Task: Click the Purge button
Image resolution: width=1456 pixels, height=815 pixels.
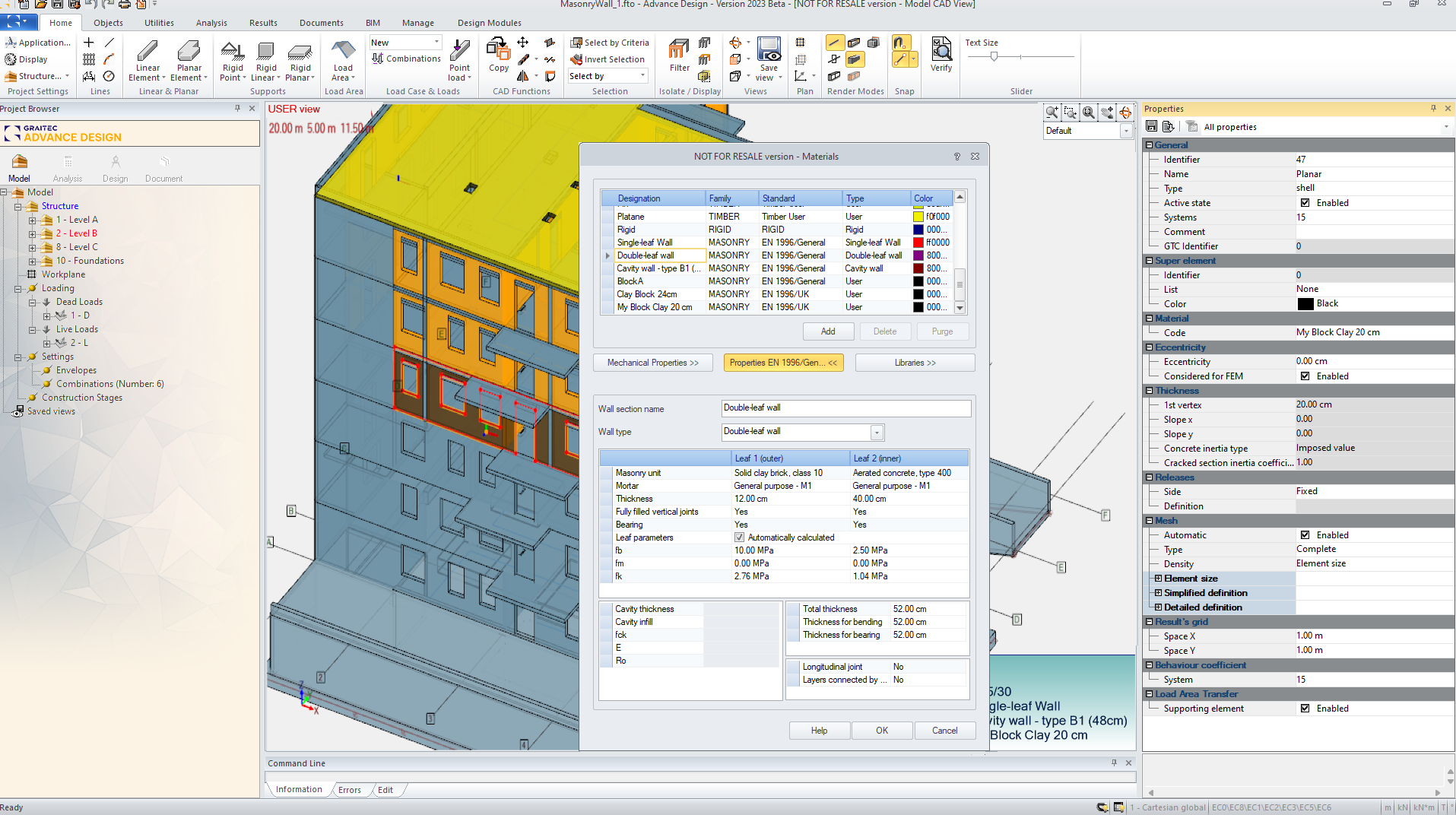Action: pyautogui.click(x=942, y=331)
